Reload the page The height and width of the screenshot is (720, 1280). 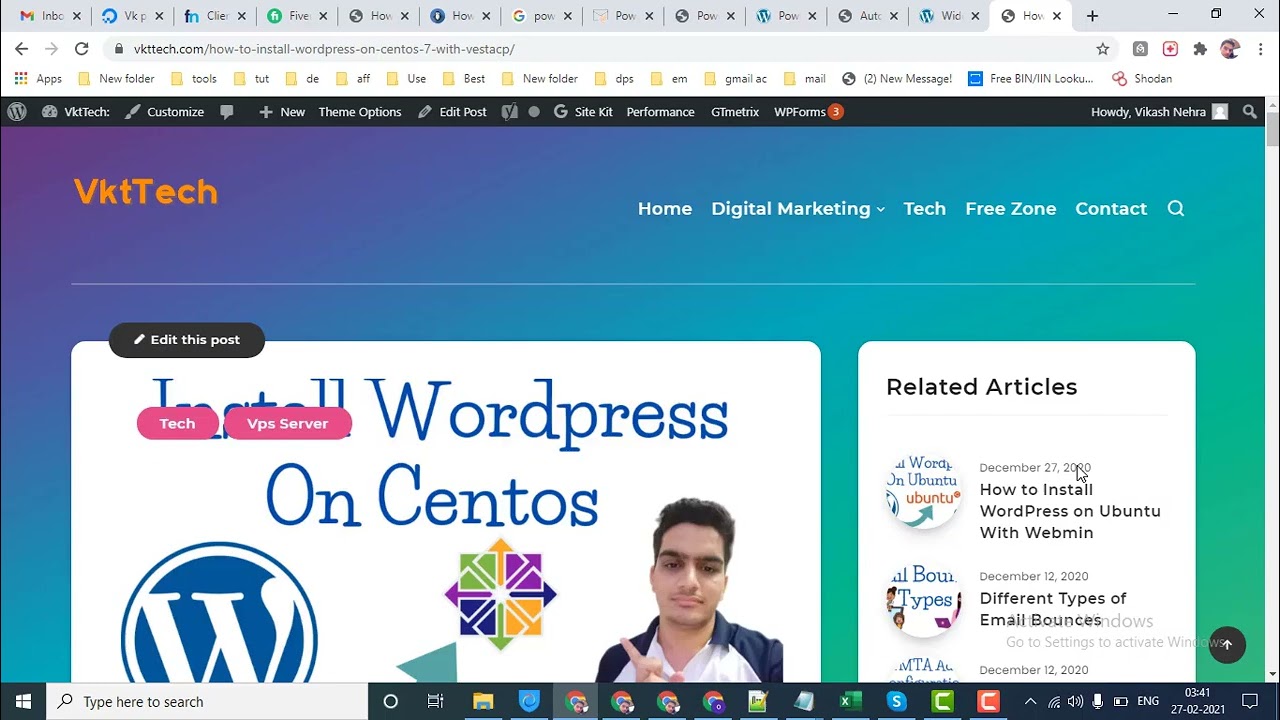[x=81, y=49]
